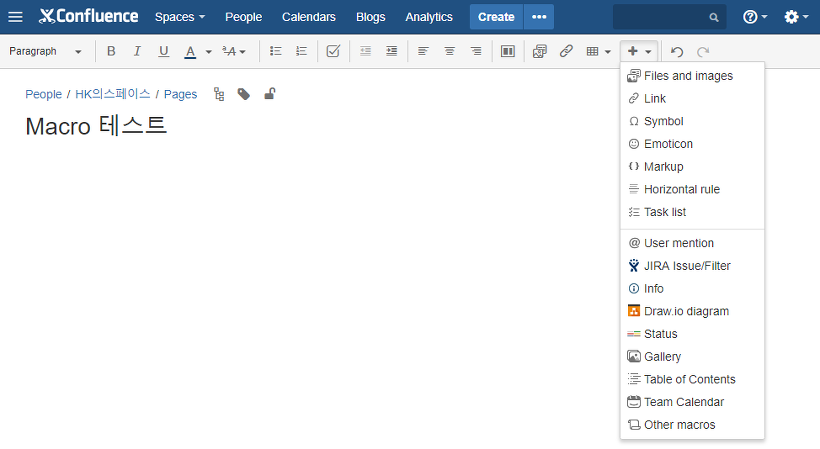820x449 pixels.
Task: Select Emoticon from the insert menu
Action: pyautogui.click(x=692, y=144)
